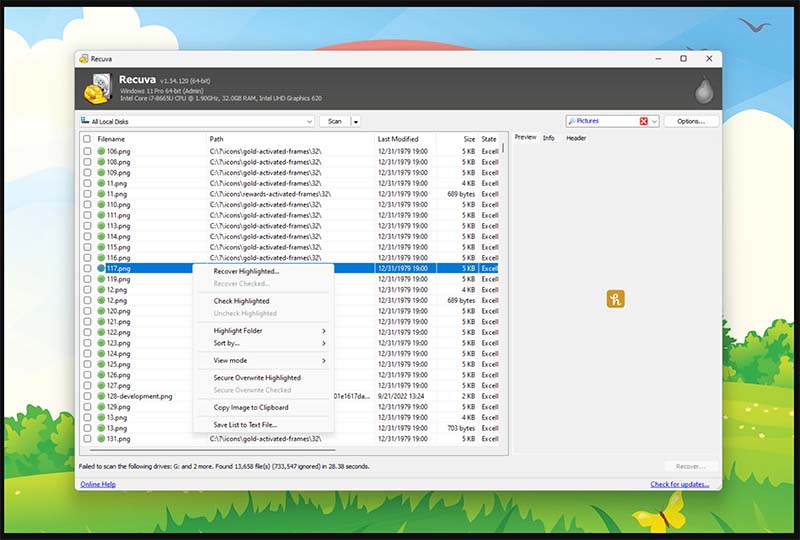Open the Scan button dropdown arrow
Screen dimensions: 800x540
355,121
